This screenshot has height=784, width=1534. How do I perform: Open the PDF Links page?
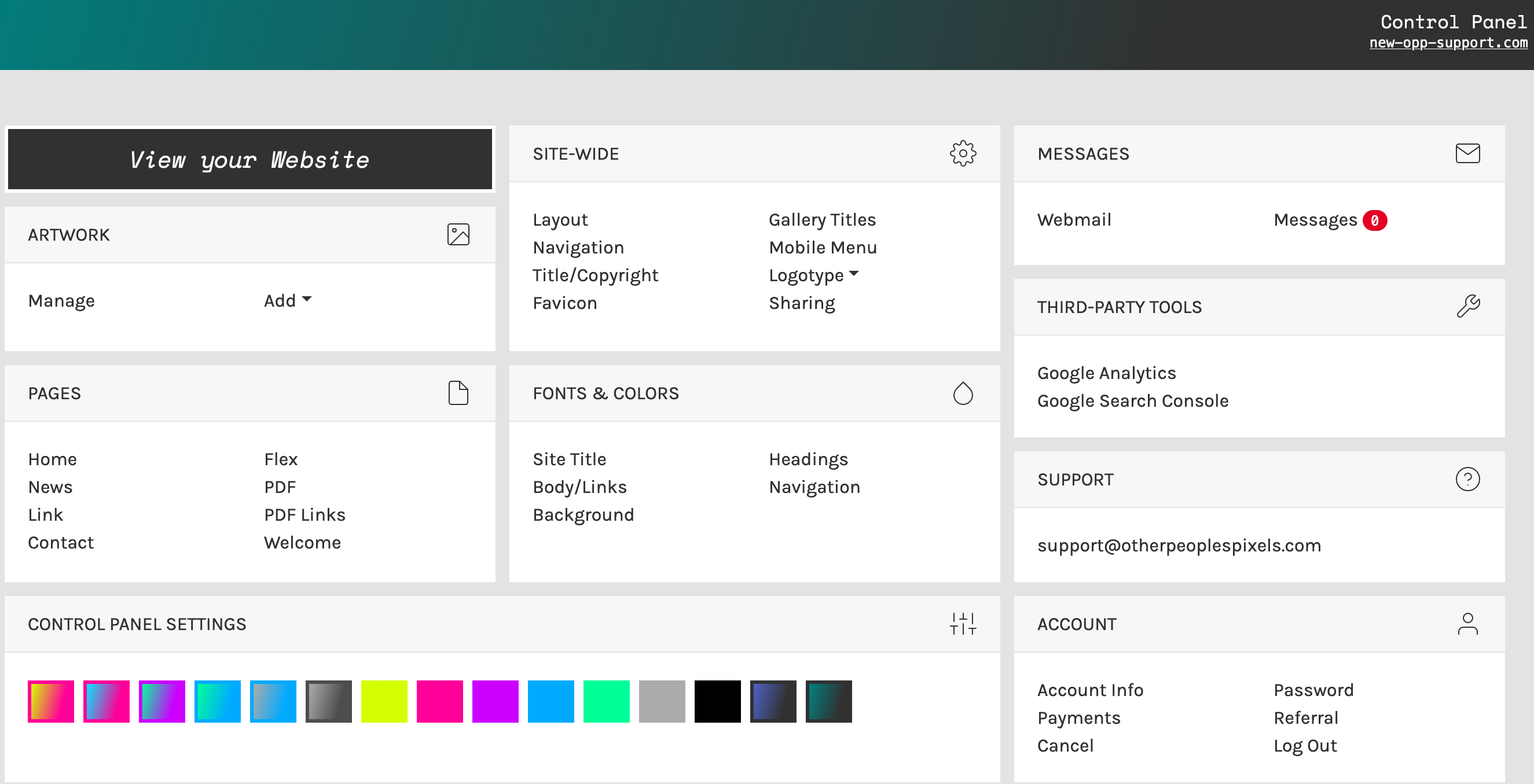304,515
